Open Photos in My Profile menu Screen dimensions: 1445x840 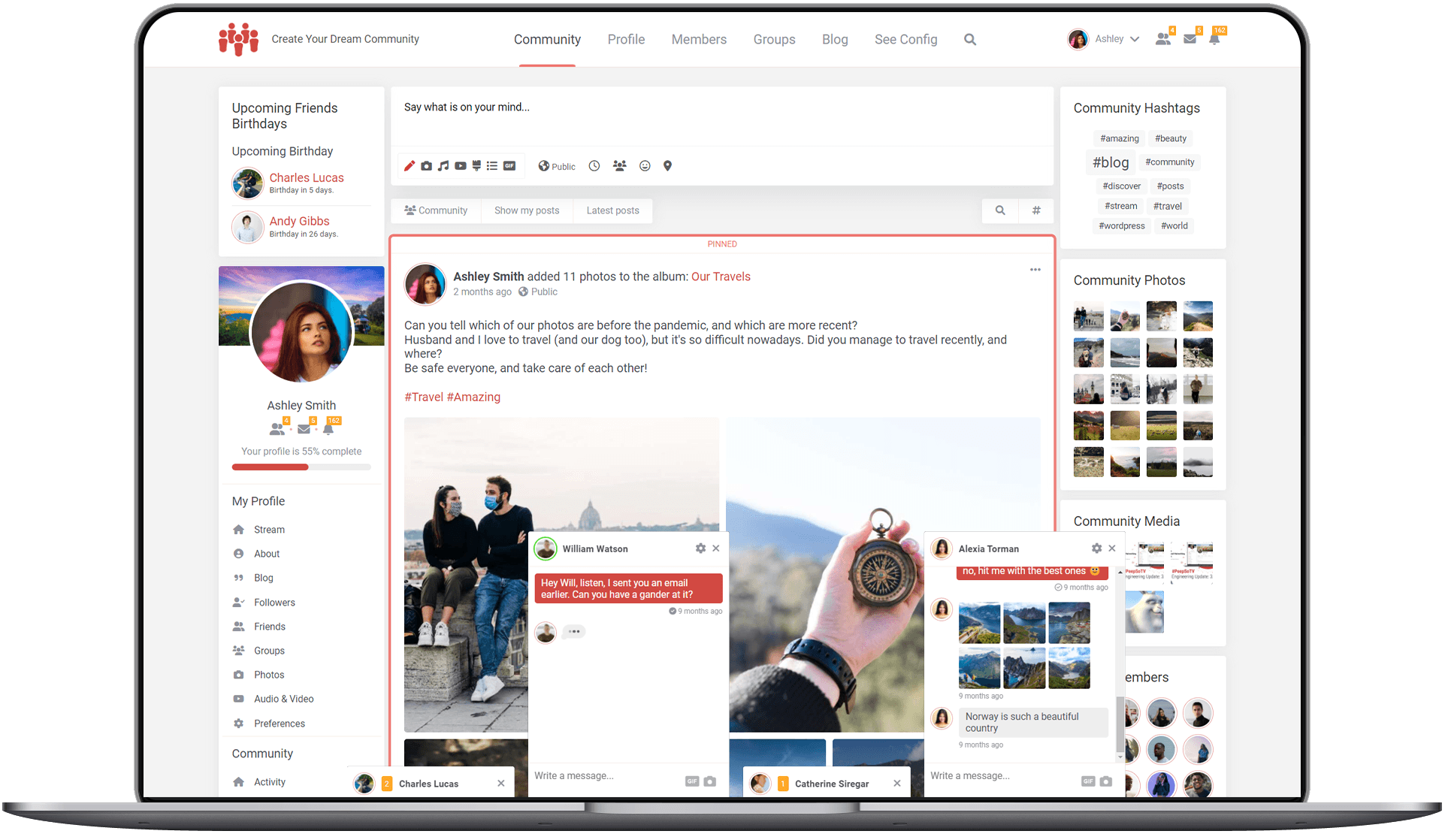pos(269,675)
